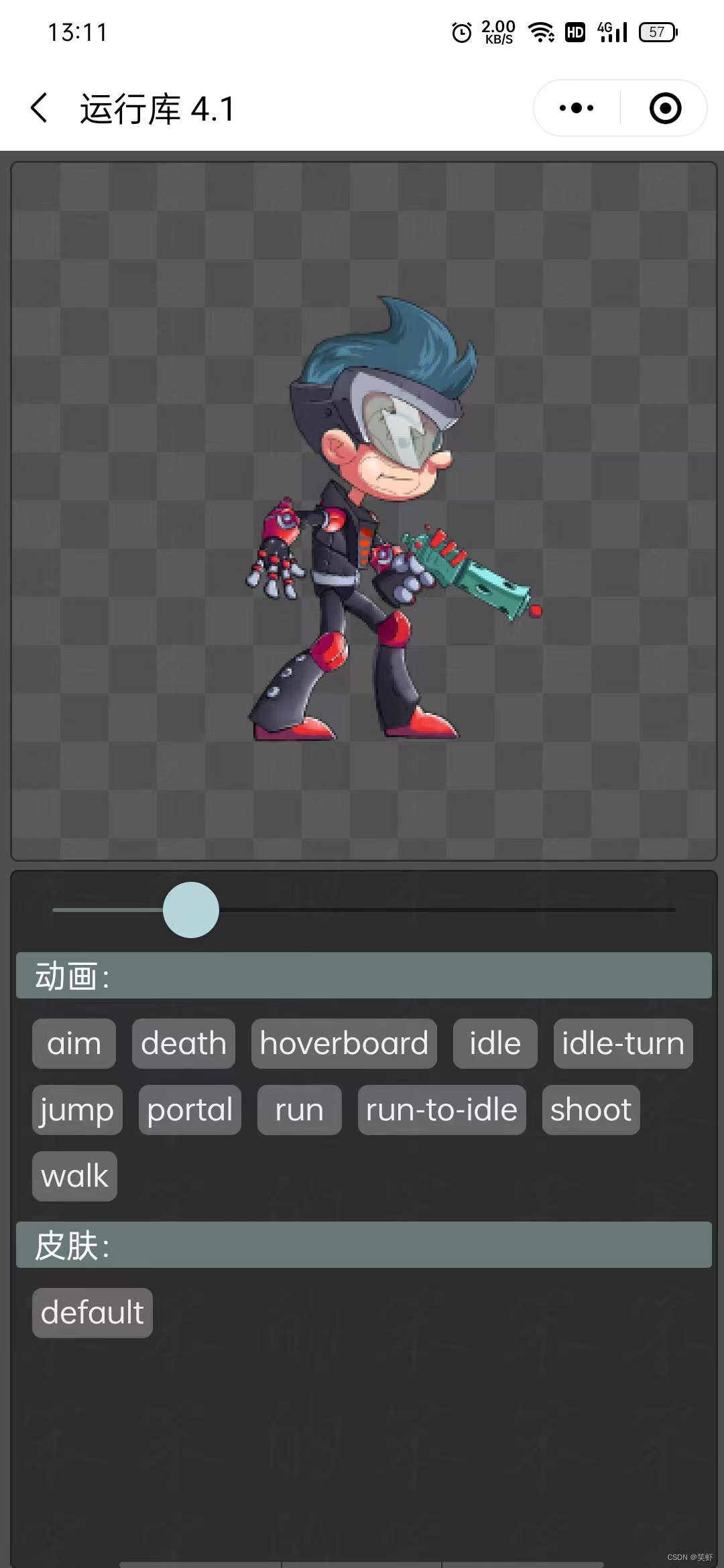Close mini program via the circle target icon
724x1568 pixels.
(x=665, y=108)
